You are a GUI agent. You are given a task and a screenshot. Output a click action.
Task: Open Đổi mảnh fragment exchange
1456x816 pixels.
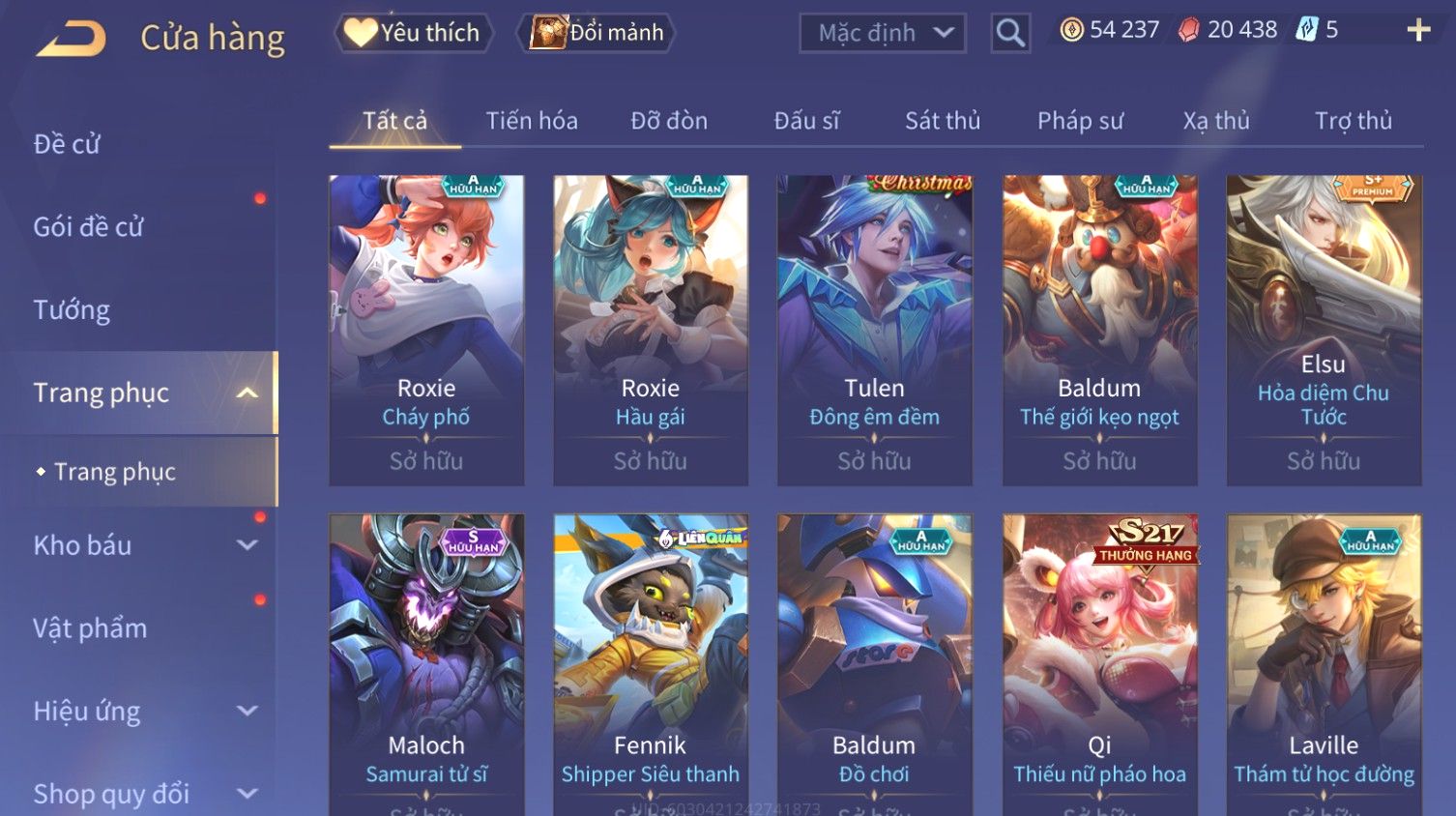pyautogui.click(x=596, y=33)
